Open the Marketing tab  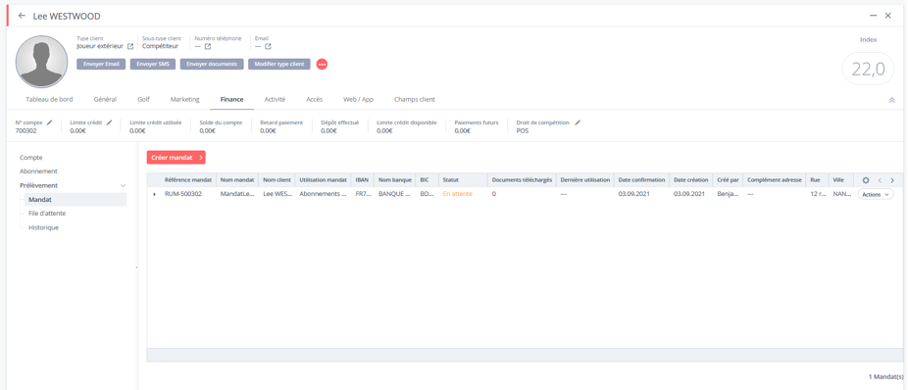tap(185, 100)
